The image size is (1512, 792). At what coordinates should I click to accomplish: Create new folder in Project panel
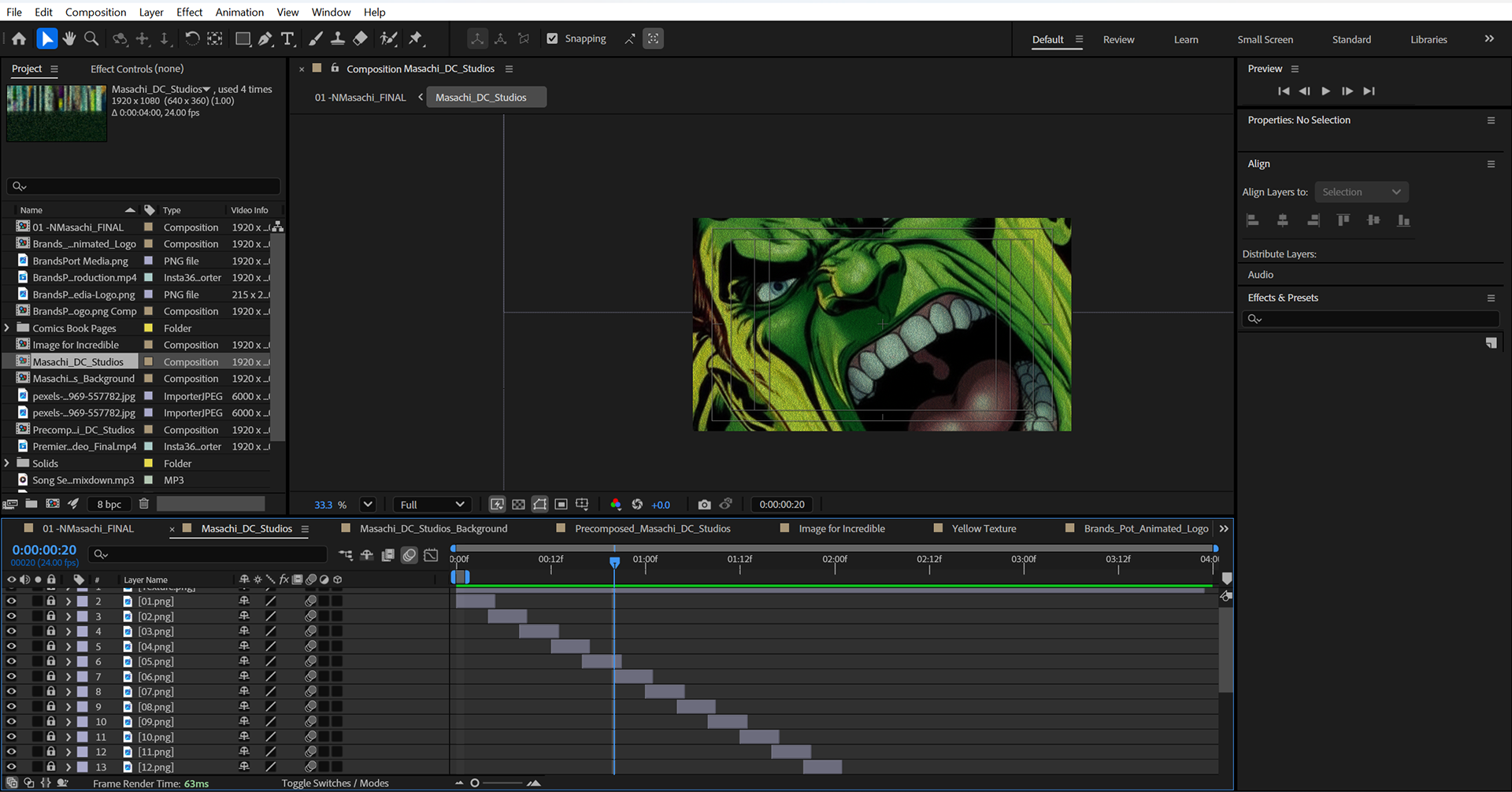tap(31, 504)
